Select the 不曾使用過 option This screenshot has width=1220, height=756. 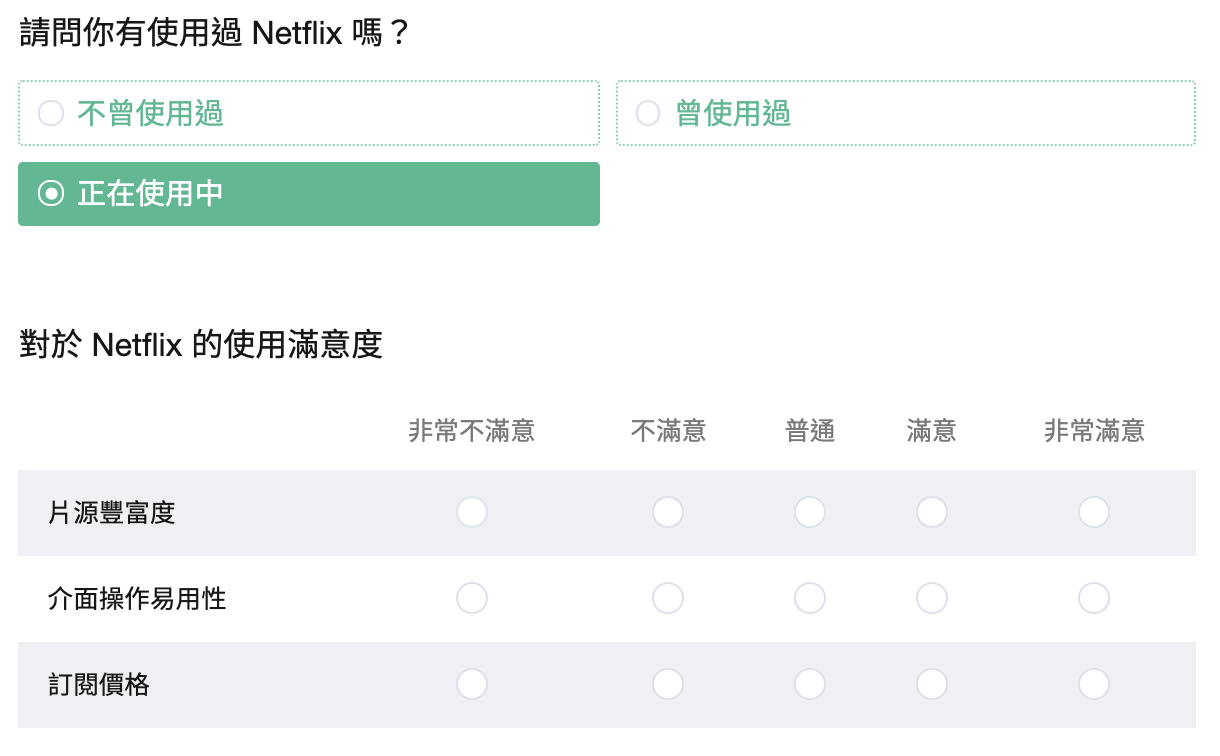(308, 113)
